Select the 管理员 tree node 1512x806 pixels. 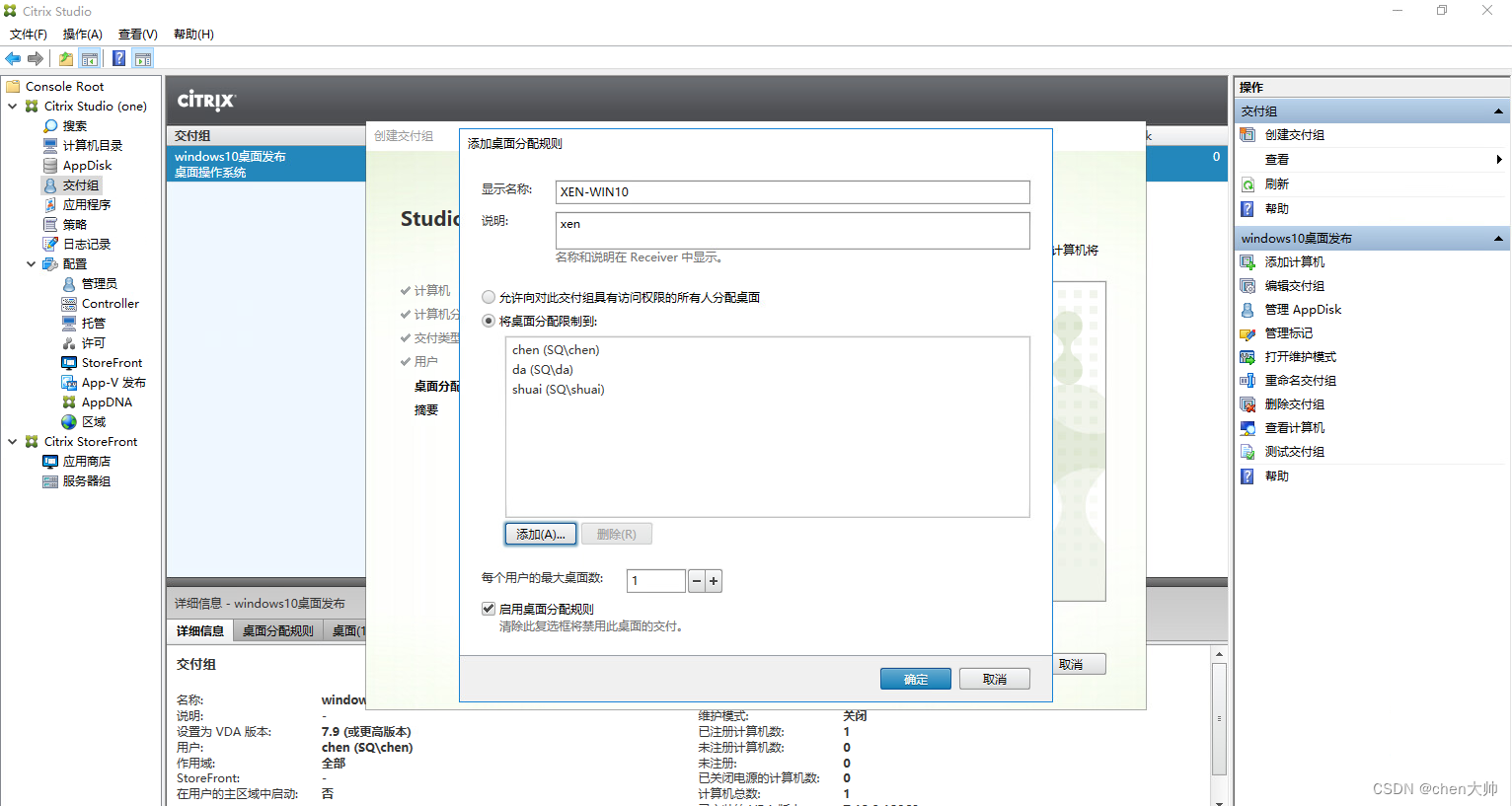click(x=100, y=283)
